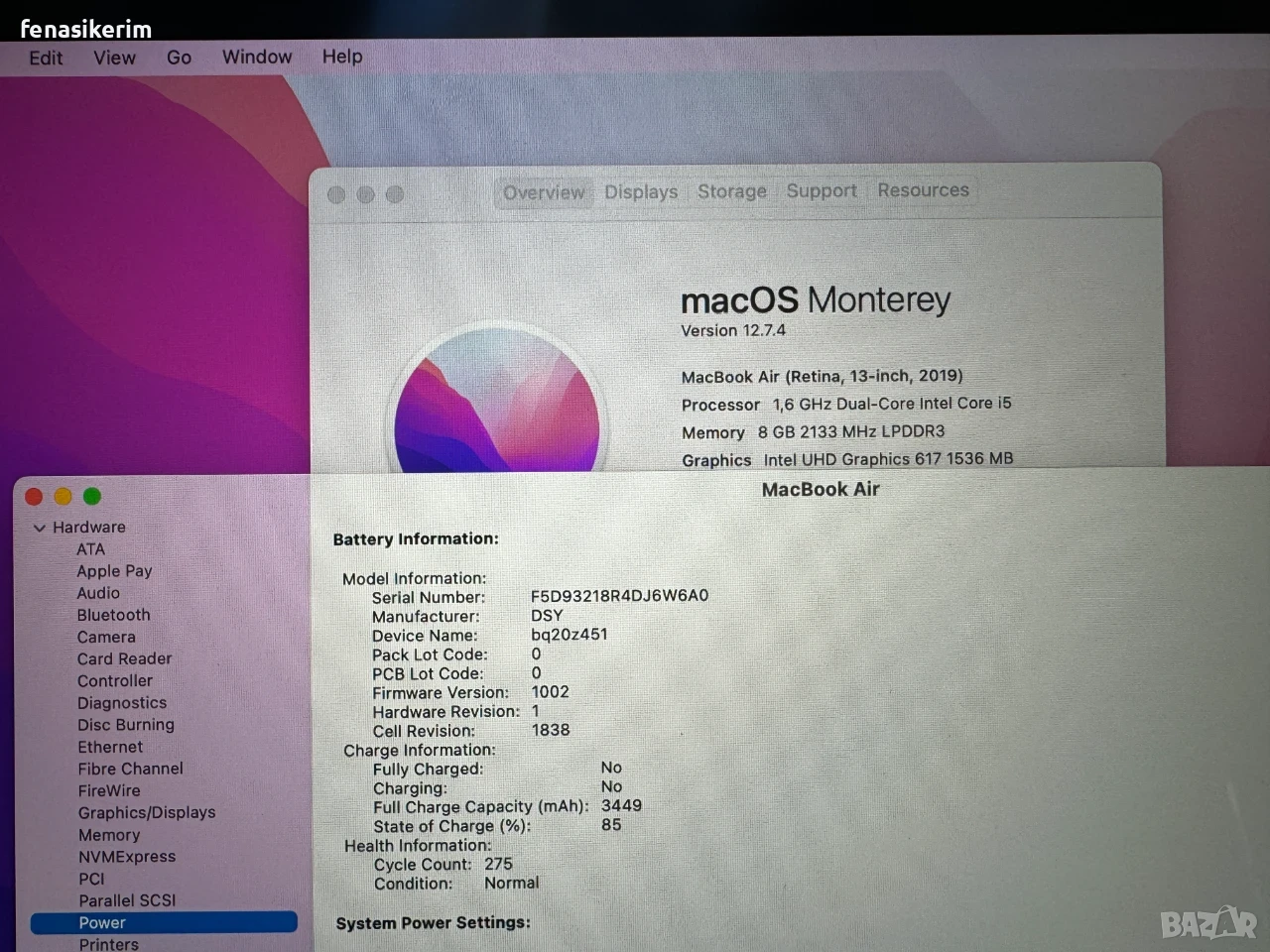Image resolution: width=1270 pixels, height=952 pixels.
Task: Click the MacBook Air window title
Action: click(x=821, y=489)
